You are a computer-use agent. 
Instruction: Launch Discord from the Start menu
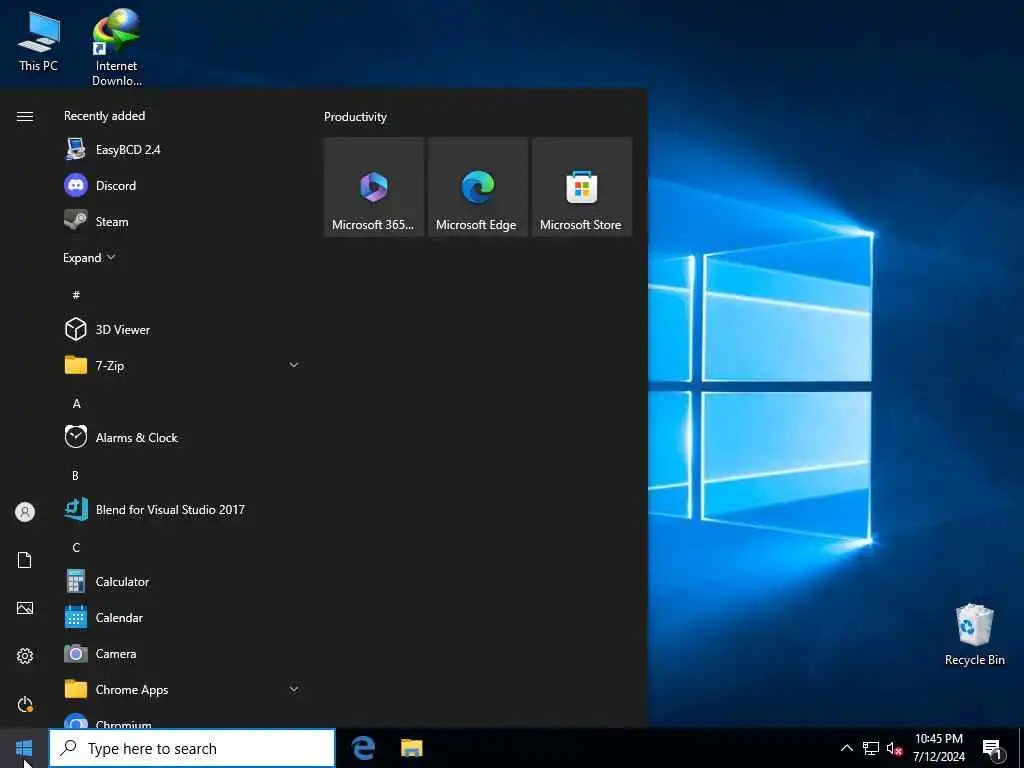click(x=183, y=185)
